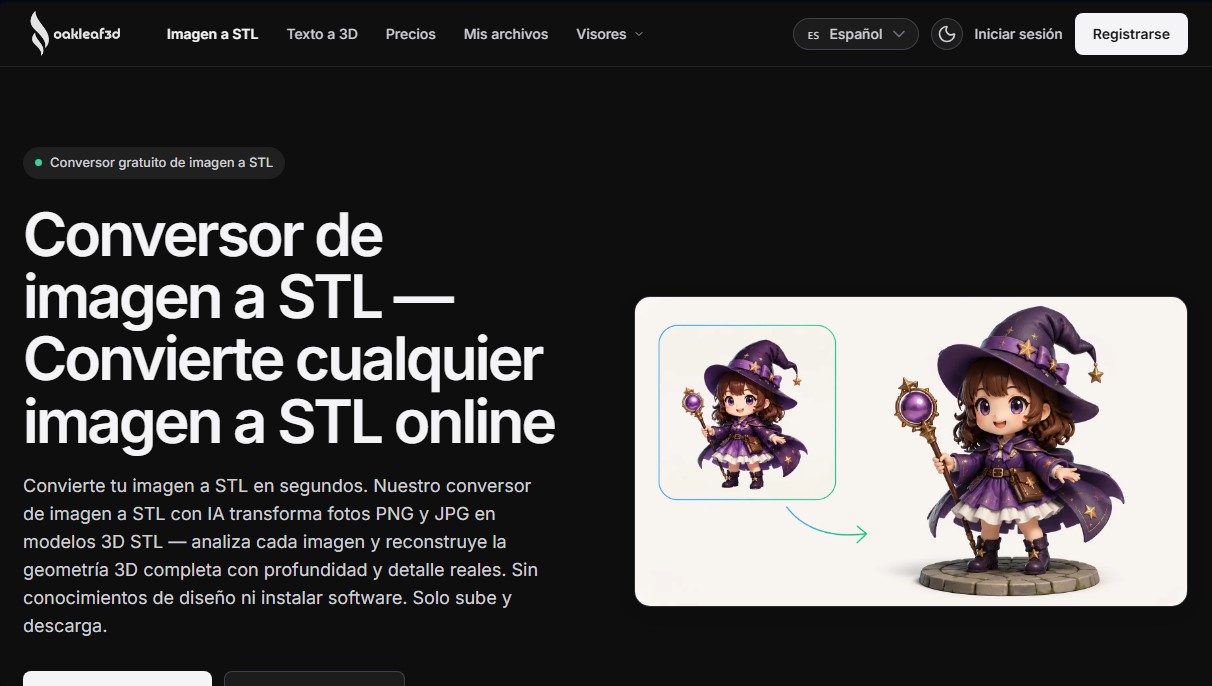
Task: Open the Español language dropdown
Action: 856,34
